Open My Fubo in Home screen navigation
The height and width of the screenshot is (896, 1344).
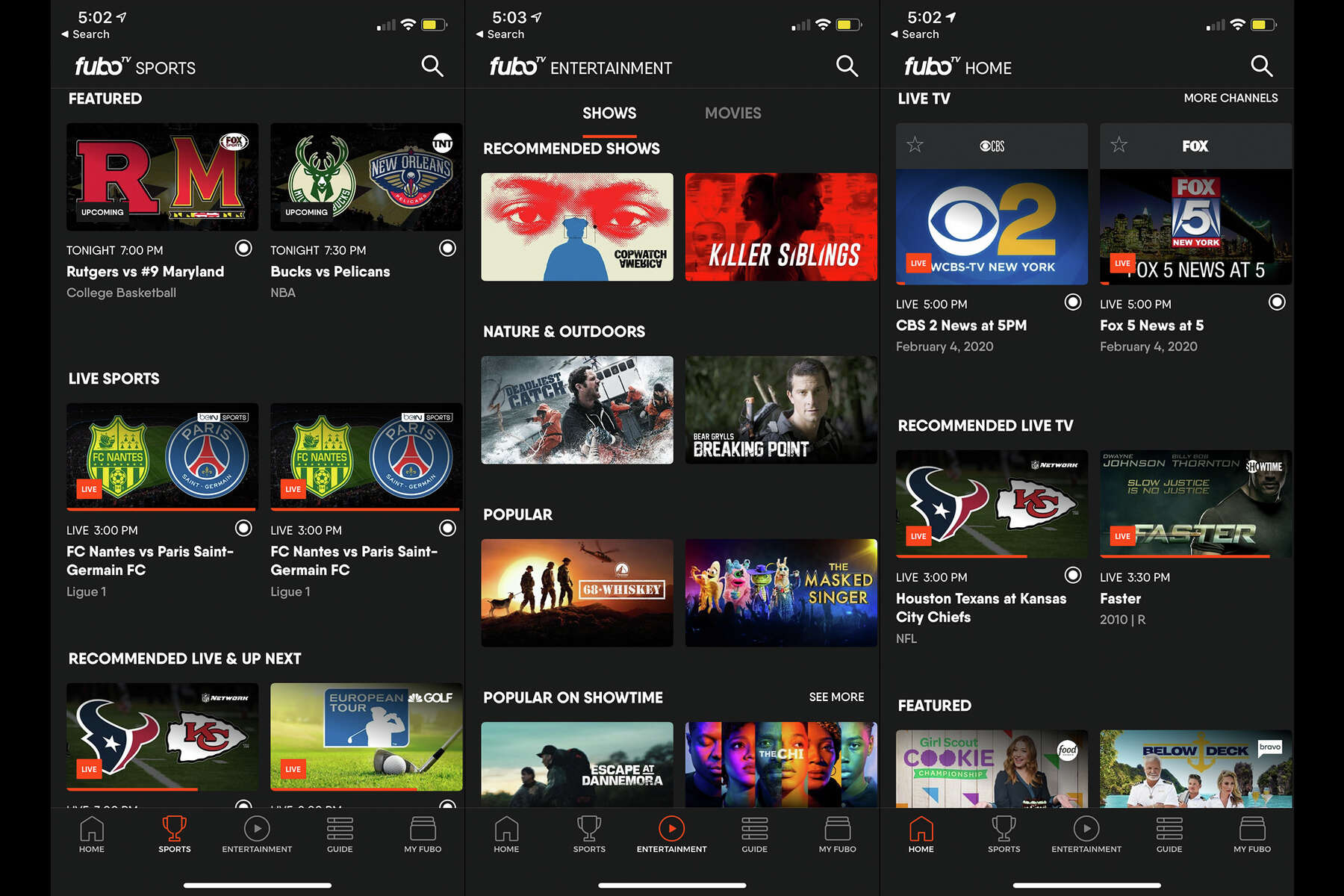[x=1252, y=835]
